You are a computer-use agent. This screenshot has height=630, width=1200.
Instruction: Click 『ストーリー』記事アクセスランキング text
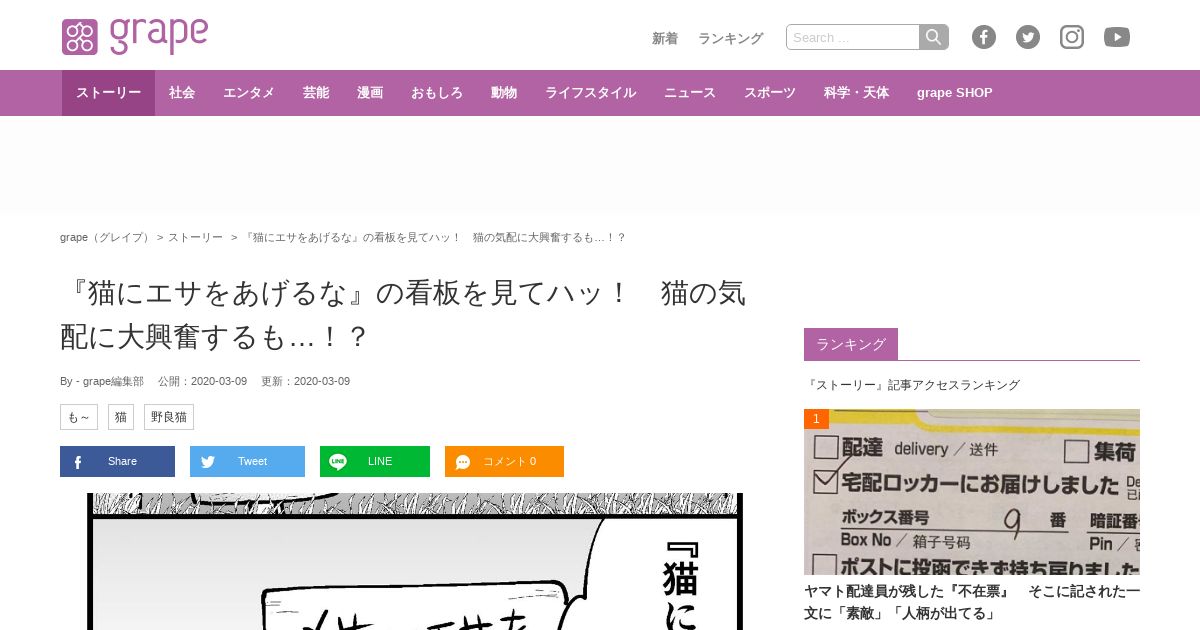[x=912, y=385]
